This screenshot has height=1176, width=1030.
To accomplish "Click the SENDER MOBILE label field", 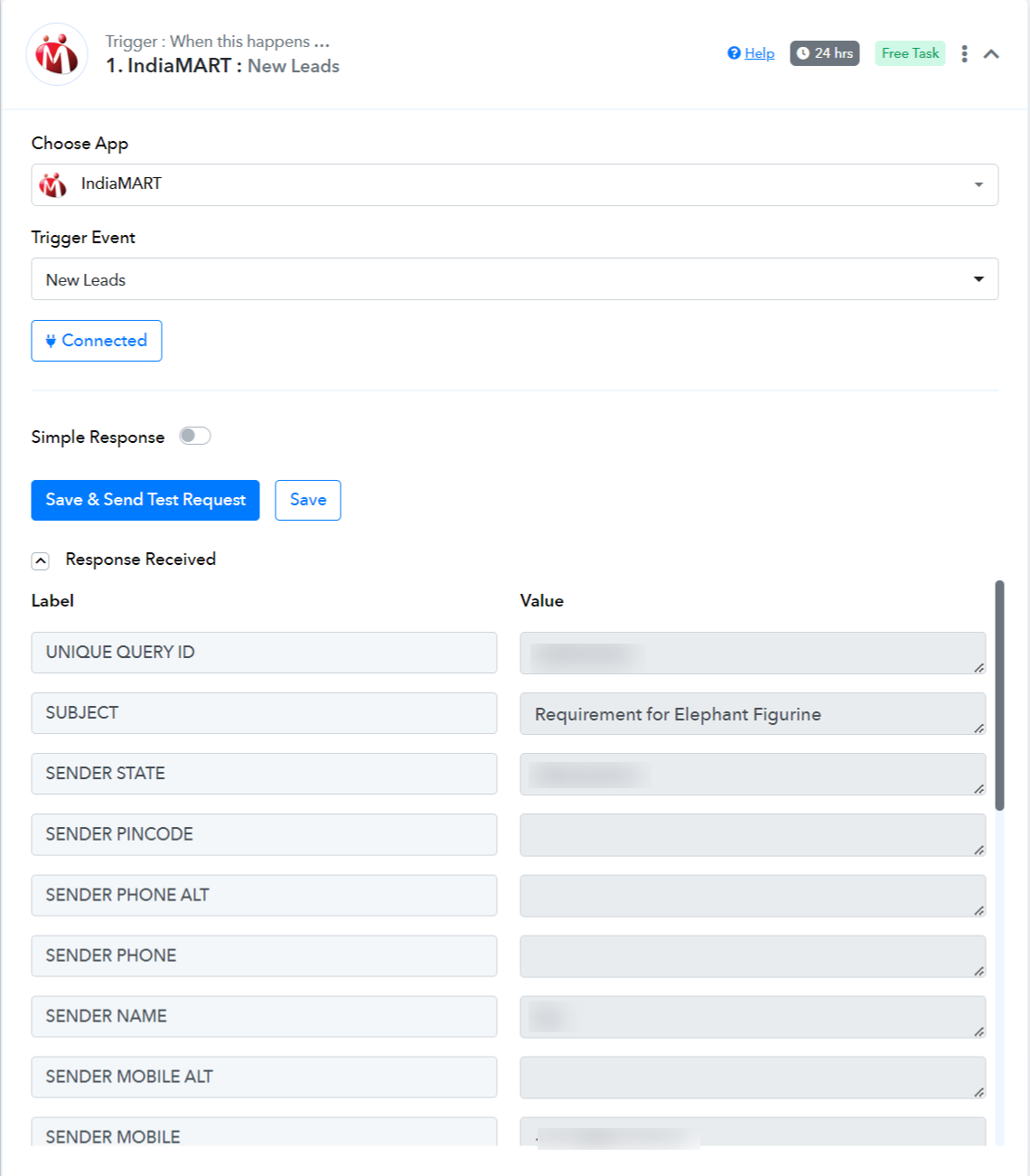I will pyautogui.click(x=264, y=1133).
